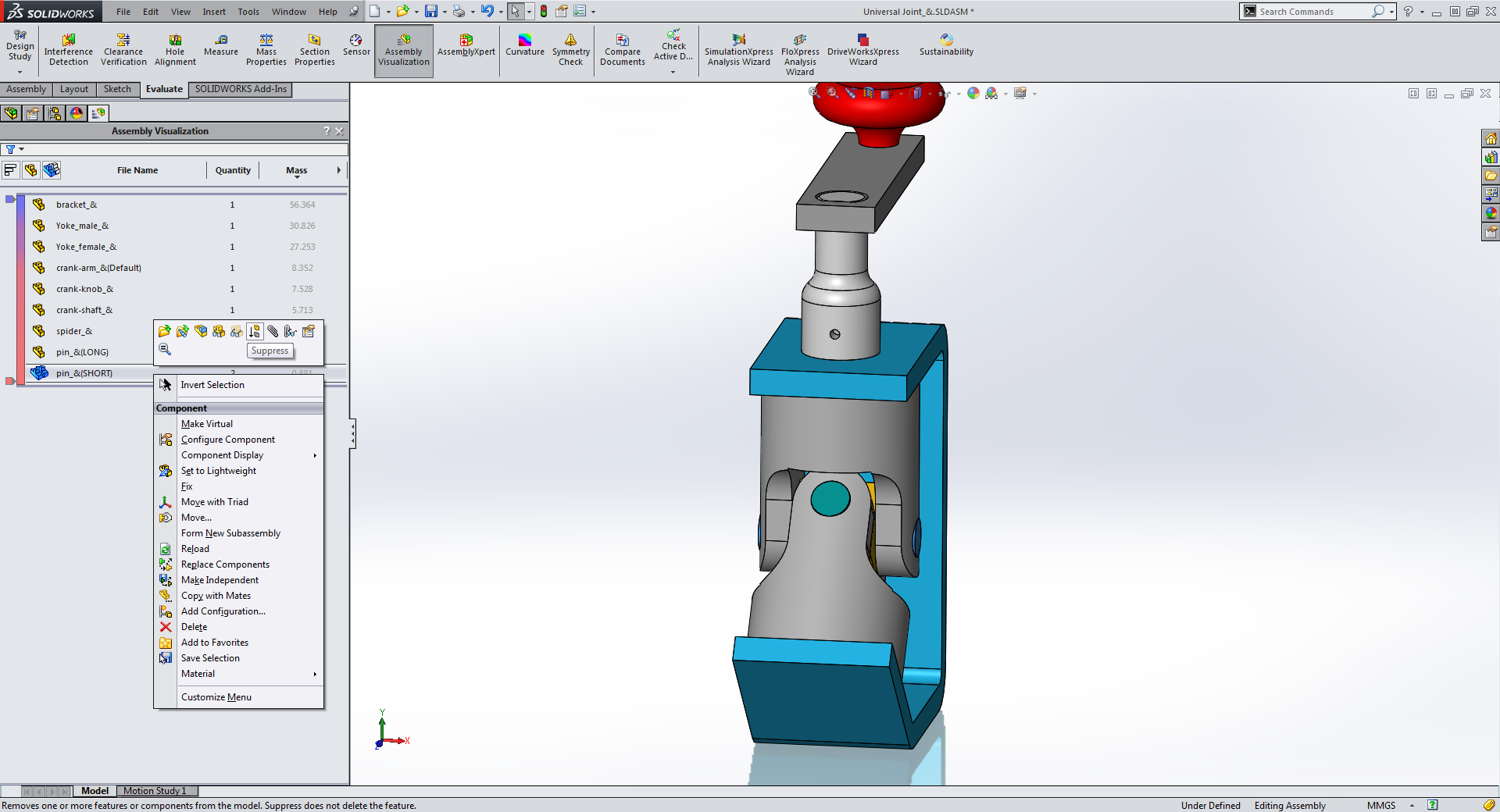Open the Interference Detection tool

point(69,50)
